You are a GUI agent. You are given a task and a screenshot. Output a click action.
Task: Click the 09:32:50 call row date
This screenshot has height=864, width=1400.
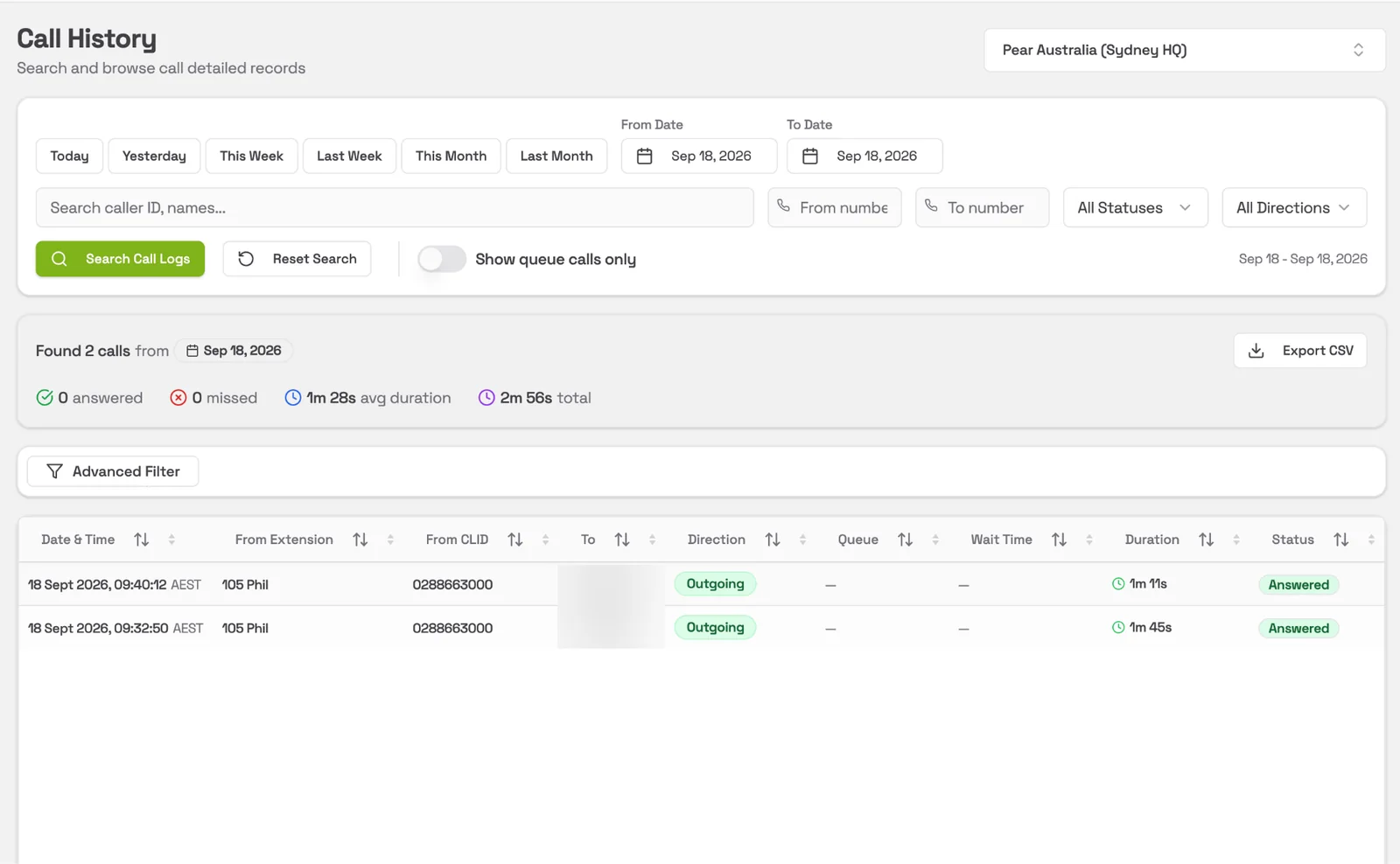tap(115, 628)
